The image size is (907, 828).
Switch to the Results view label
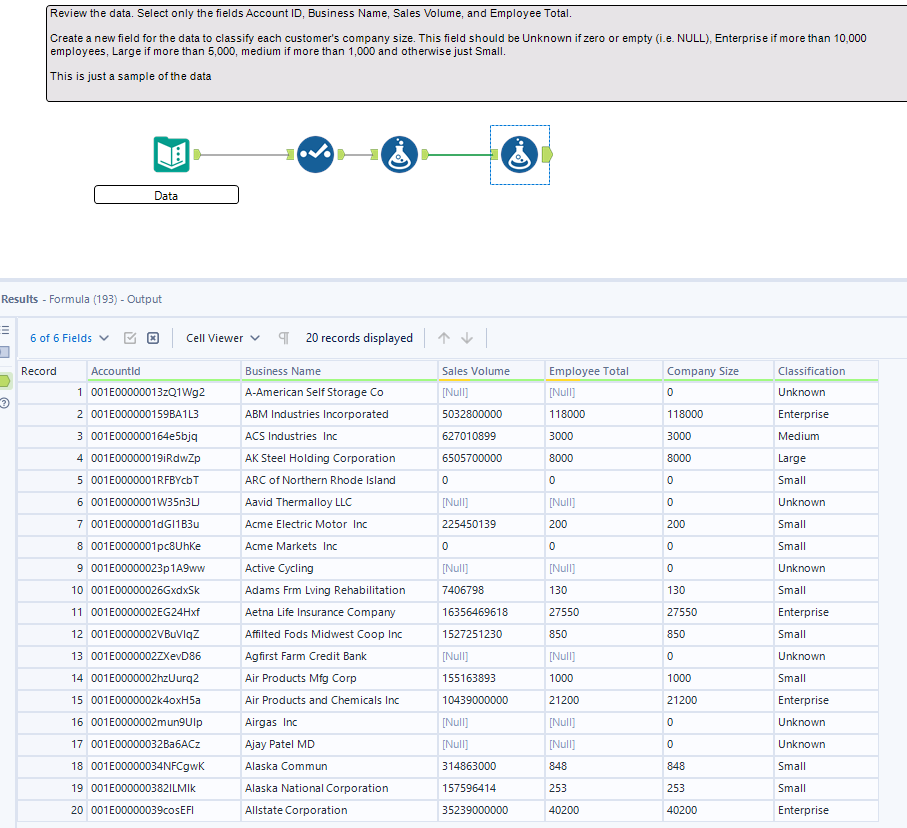pos(24,299)
